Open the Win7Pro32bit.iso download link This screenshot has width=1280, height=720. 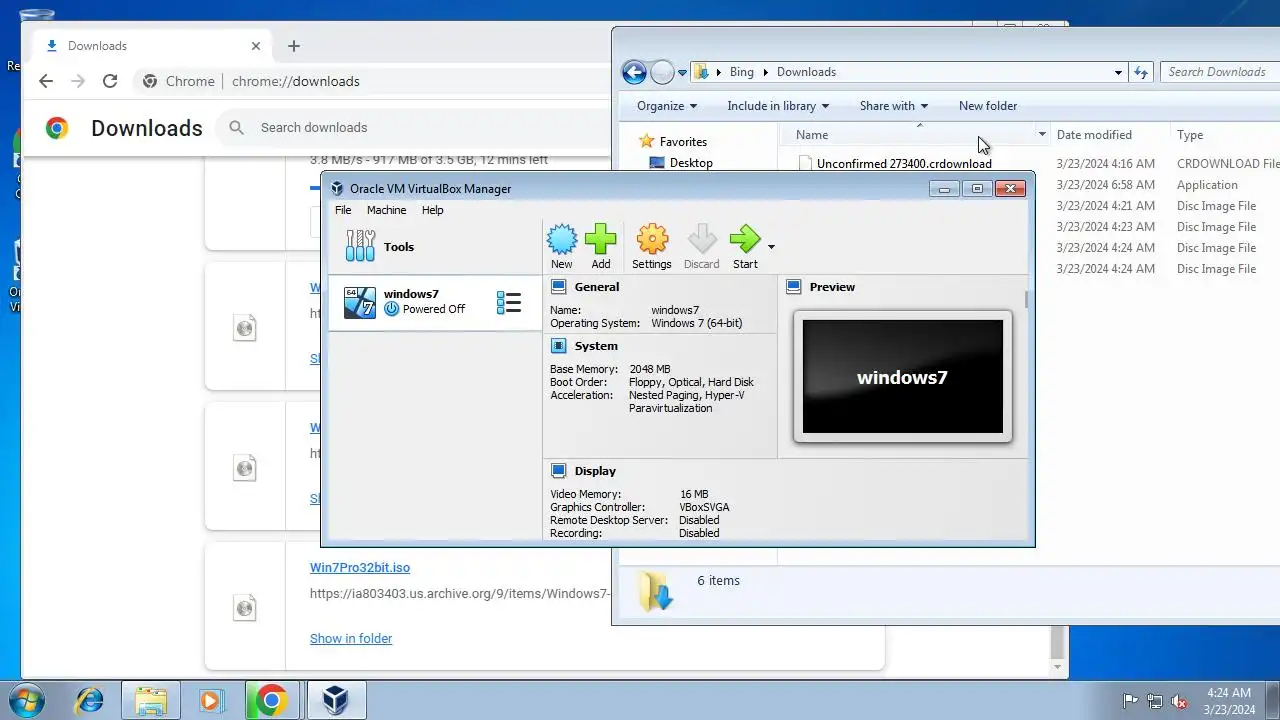point(360,567)
